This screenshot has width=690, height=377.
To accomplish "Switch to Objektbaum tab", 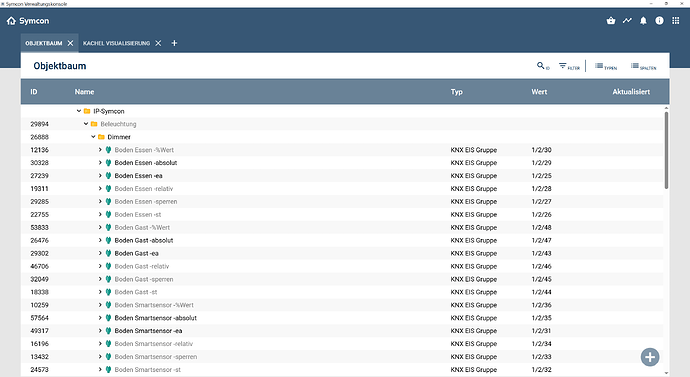I will click(44, 43).
